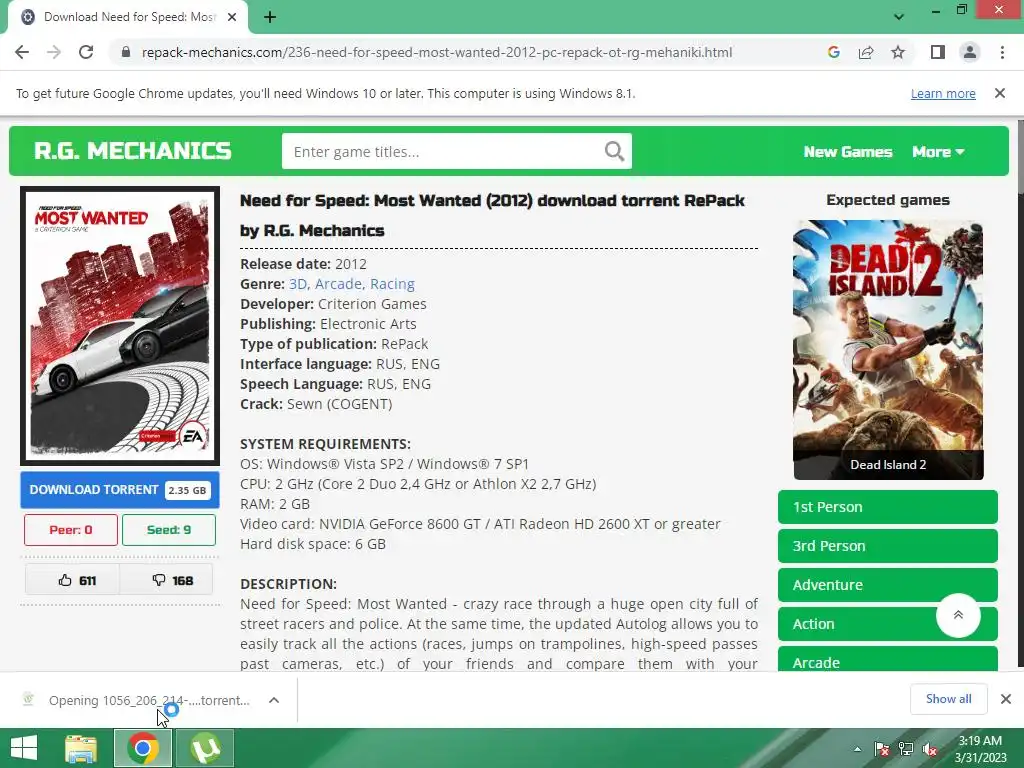Click the R.G. MECHANICS logo
The height and width of the screenshot is (768, 1024).
[x=133, y=151]
